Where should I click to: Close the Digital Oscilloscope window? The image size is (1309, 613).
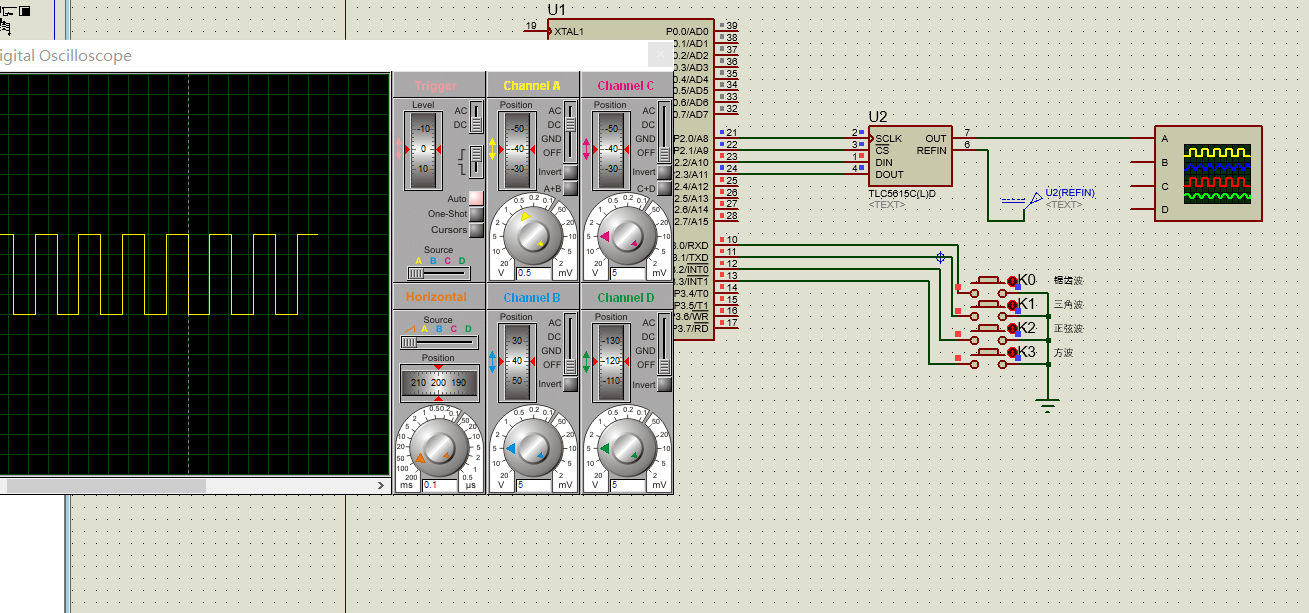click(660, 55)
